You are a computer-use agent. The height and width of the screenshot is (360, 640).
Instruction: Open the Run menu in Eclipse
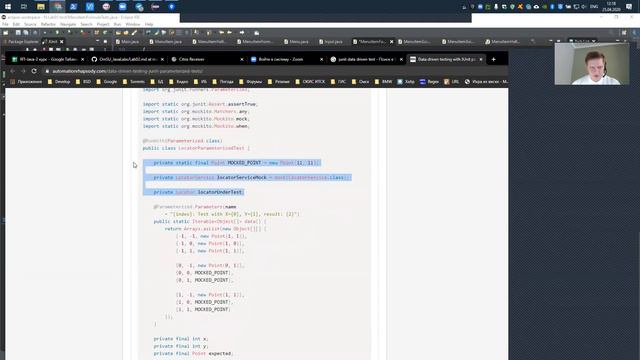click(x=118, y=24)
